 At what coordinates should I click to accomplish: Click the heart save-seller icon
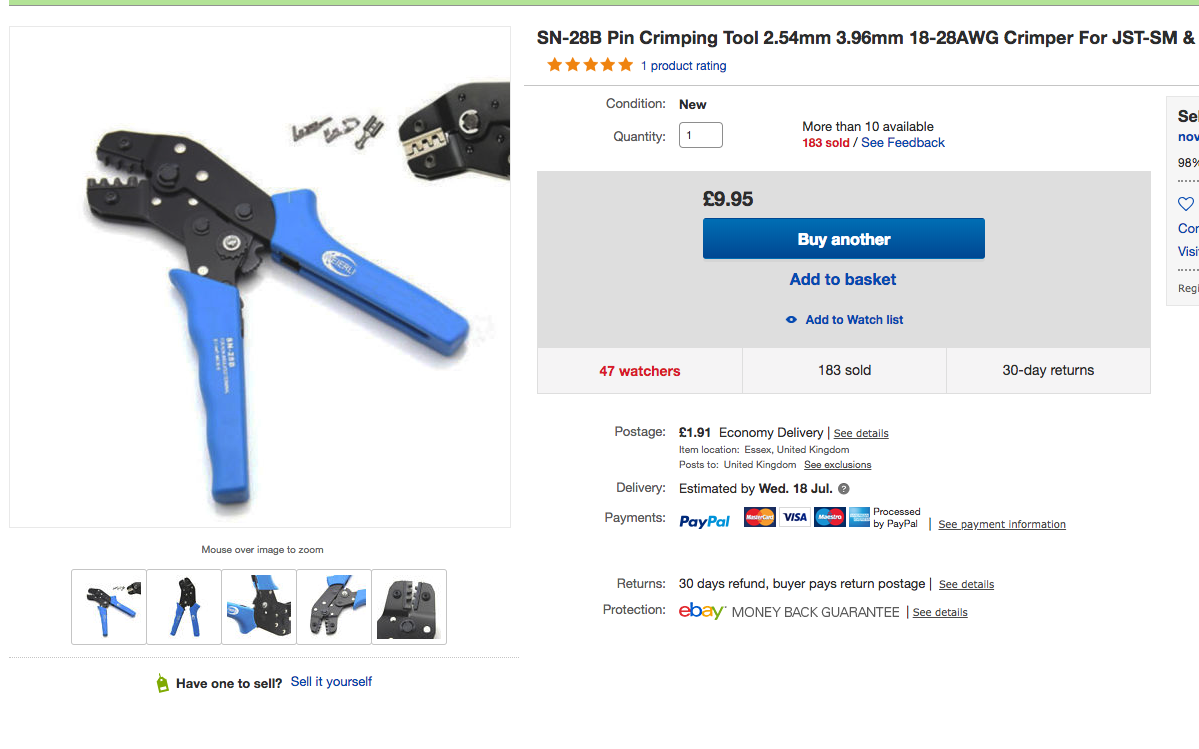click(1186, 204)
